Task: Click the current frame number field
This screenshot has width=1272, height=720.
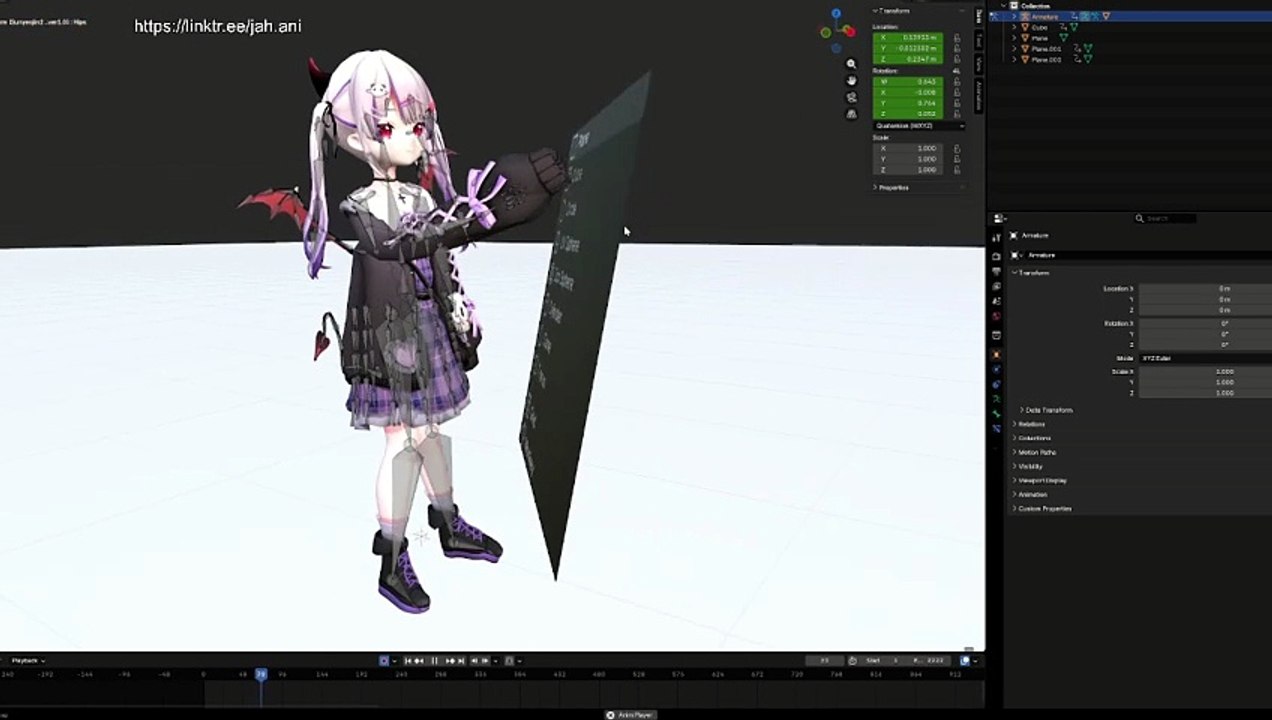Action: (824, 661)
